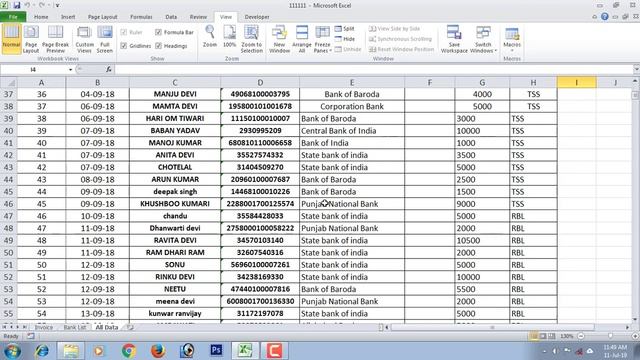The image size is (640, 360).
Task: Switch to the Developer tab
Action: [x=257, y=17]
